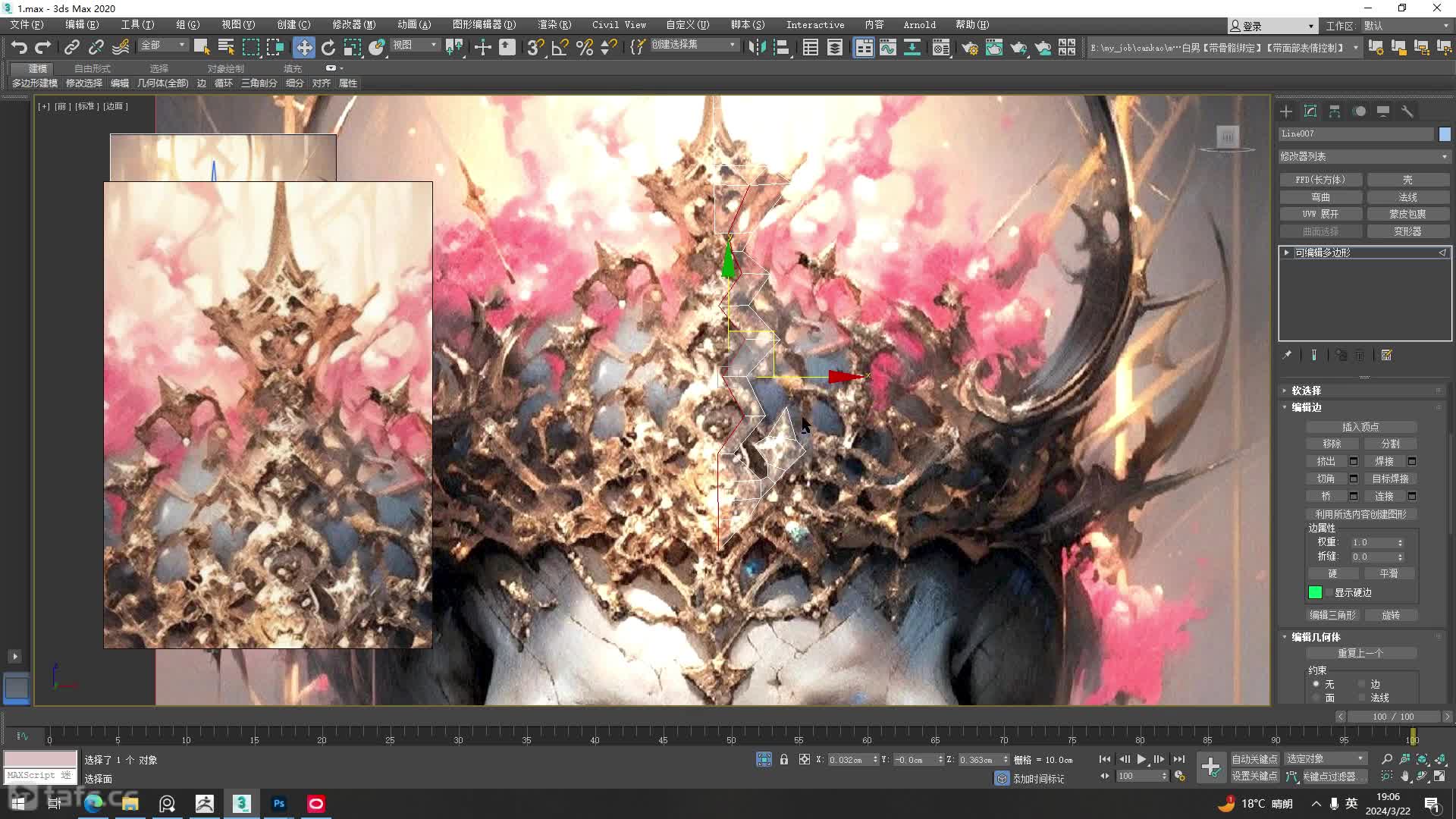Screen dimensions: 1456x819
Task: Open the Hierarchy panel tab
Action: coord(1335,111)
